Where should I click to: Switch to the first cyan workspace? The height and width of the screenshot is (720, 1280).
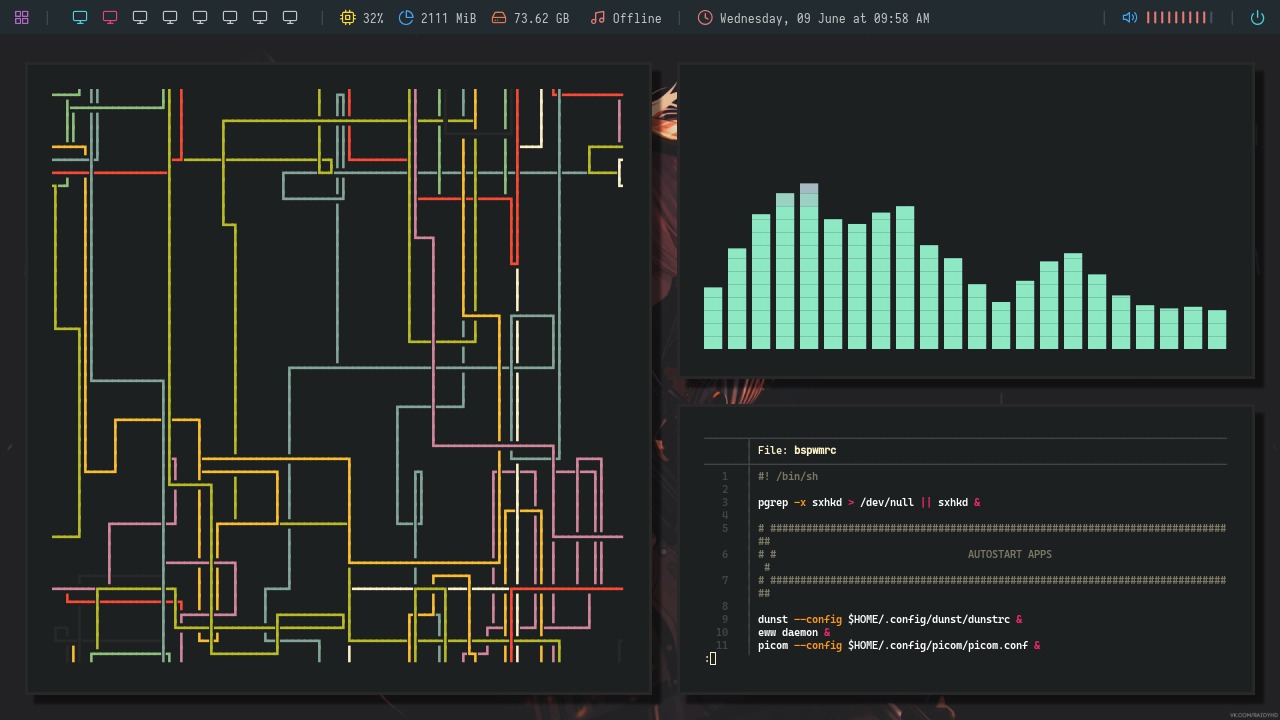click(x=80, y=17)
